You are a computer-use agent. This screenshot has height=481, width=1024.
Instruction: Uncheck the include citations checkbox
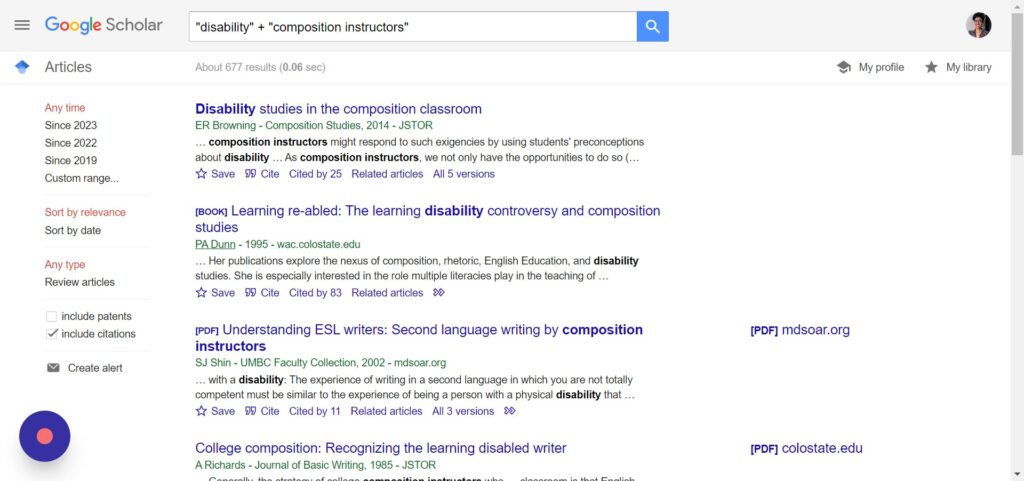coord(52,334)
